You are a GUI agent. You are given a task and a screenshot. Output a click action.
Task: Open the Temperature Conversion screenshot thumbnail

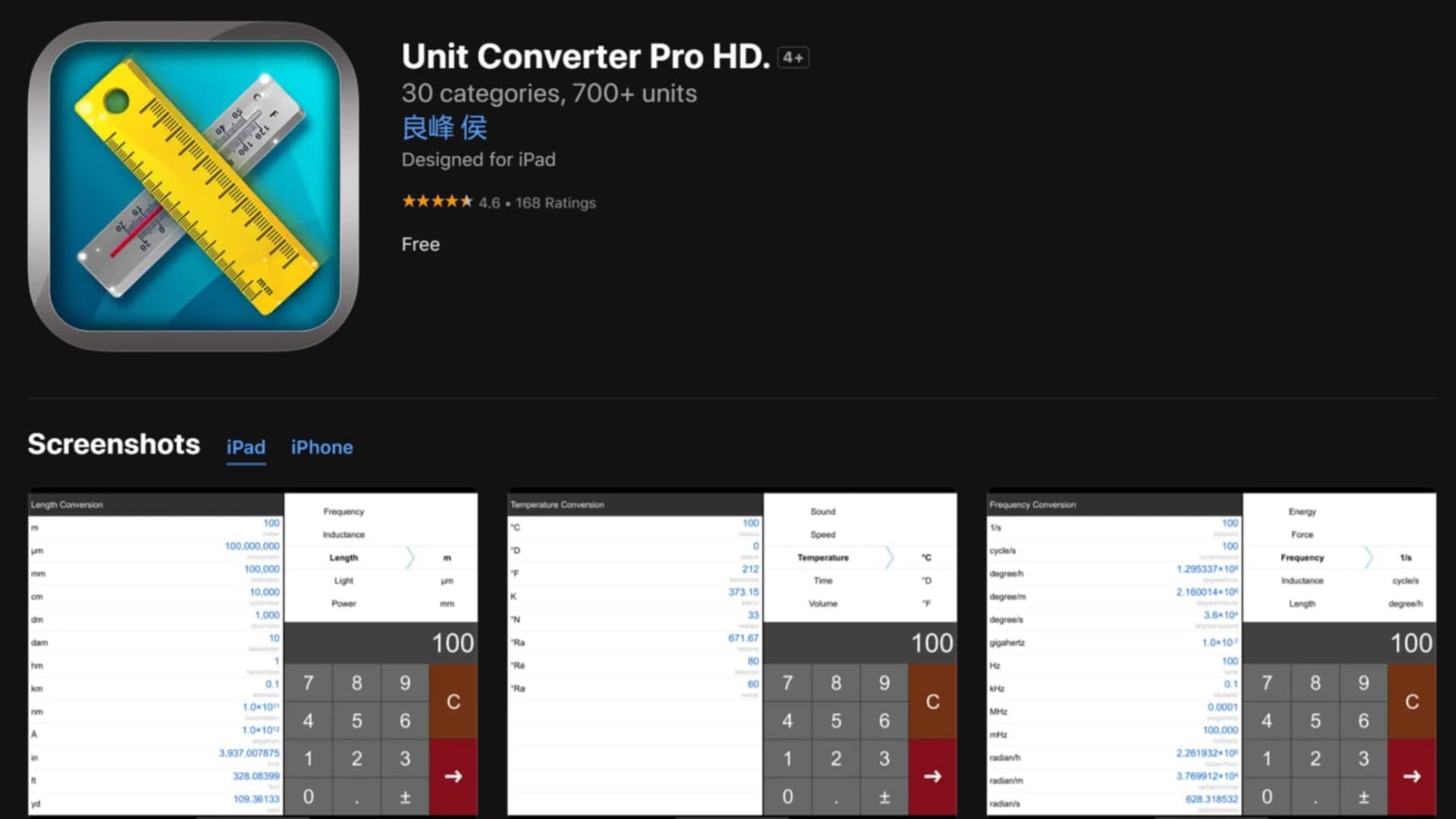click(x=732, y=653)
